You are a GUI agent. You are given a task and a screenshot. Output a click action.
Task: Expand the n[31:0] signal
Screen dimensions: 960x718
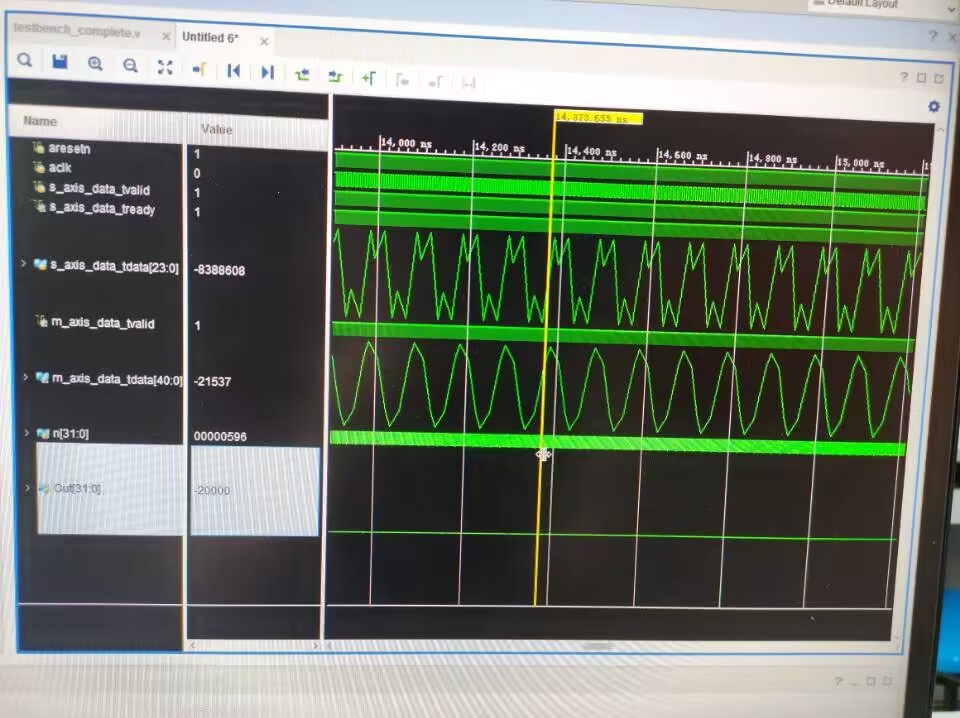coord(26,432)
